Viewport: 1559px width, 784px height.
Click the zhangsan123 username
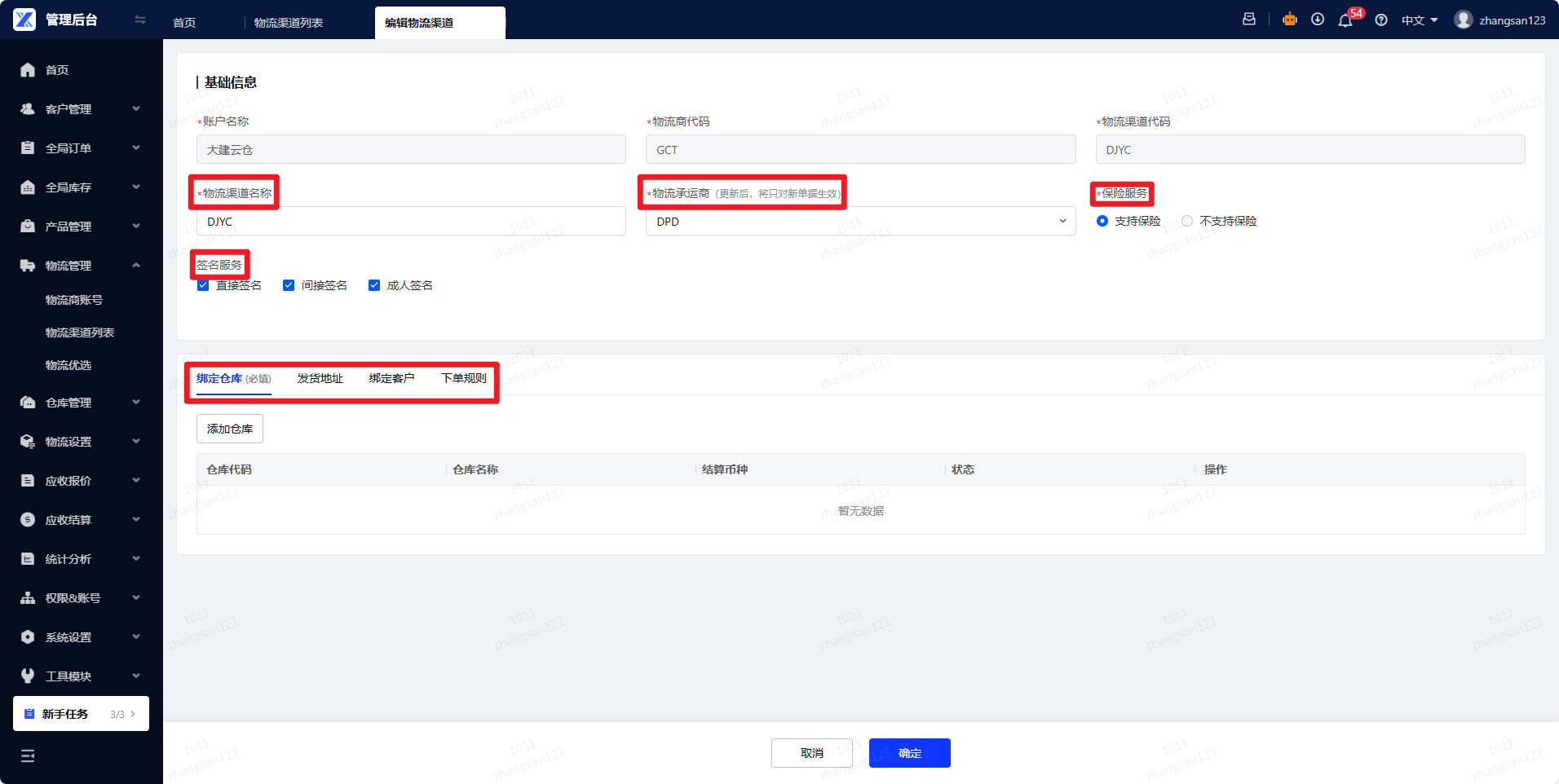tap(1513, 20)
